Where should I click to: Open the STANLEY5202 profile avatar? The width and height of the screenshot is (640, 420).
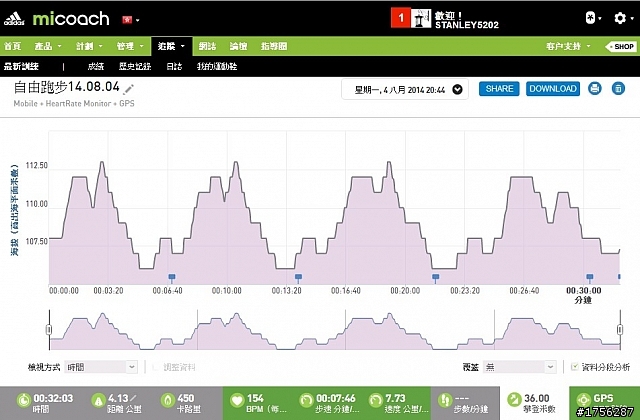click(421, 18)
